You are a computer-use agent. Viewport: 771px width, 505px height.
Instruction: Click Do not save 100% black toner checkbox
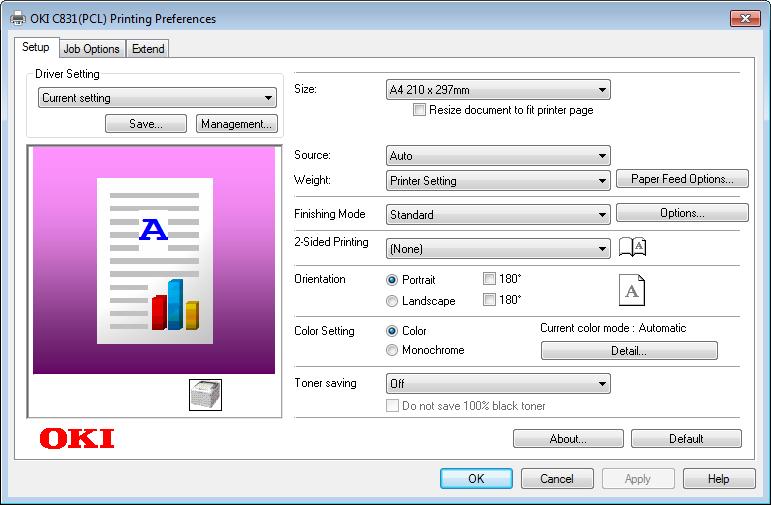coord(392,406)
